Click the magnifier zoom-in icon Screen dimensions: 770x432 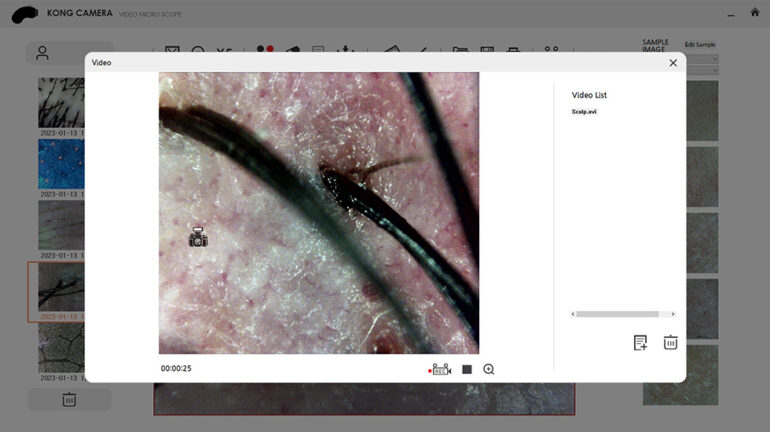(489, 369)
